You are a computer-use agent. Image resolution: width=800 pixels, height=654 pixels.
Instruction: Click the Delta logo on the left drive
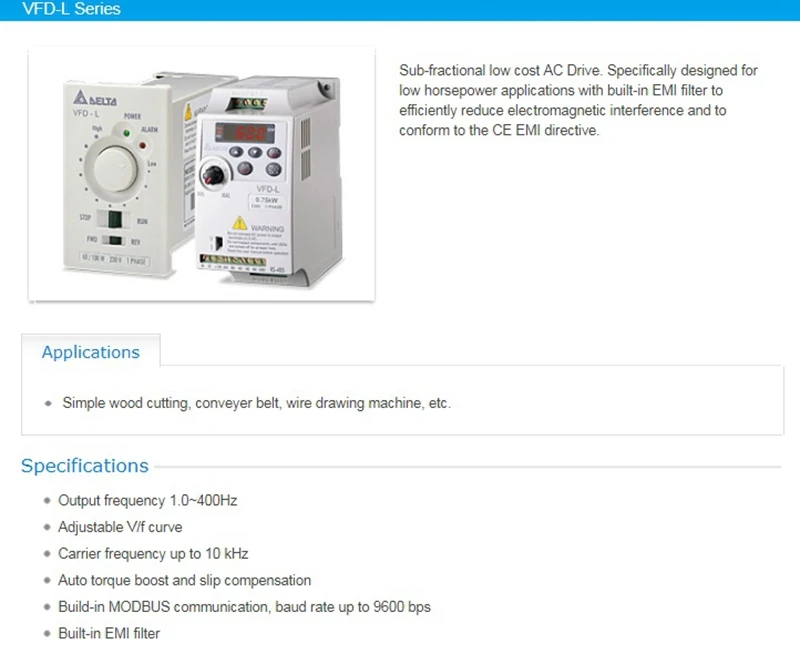[94, 97]
